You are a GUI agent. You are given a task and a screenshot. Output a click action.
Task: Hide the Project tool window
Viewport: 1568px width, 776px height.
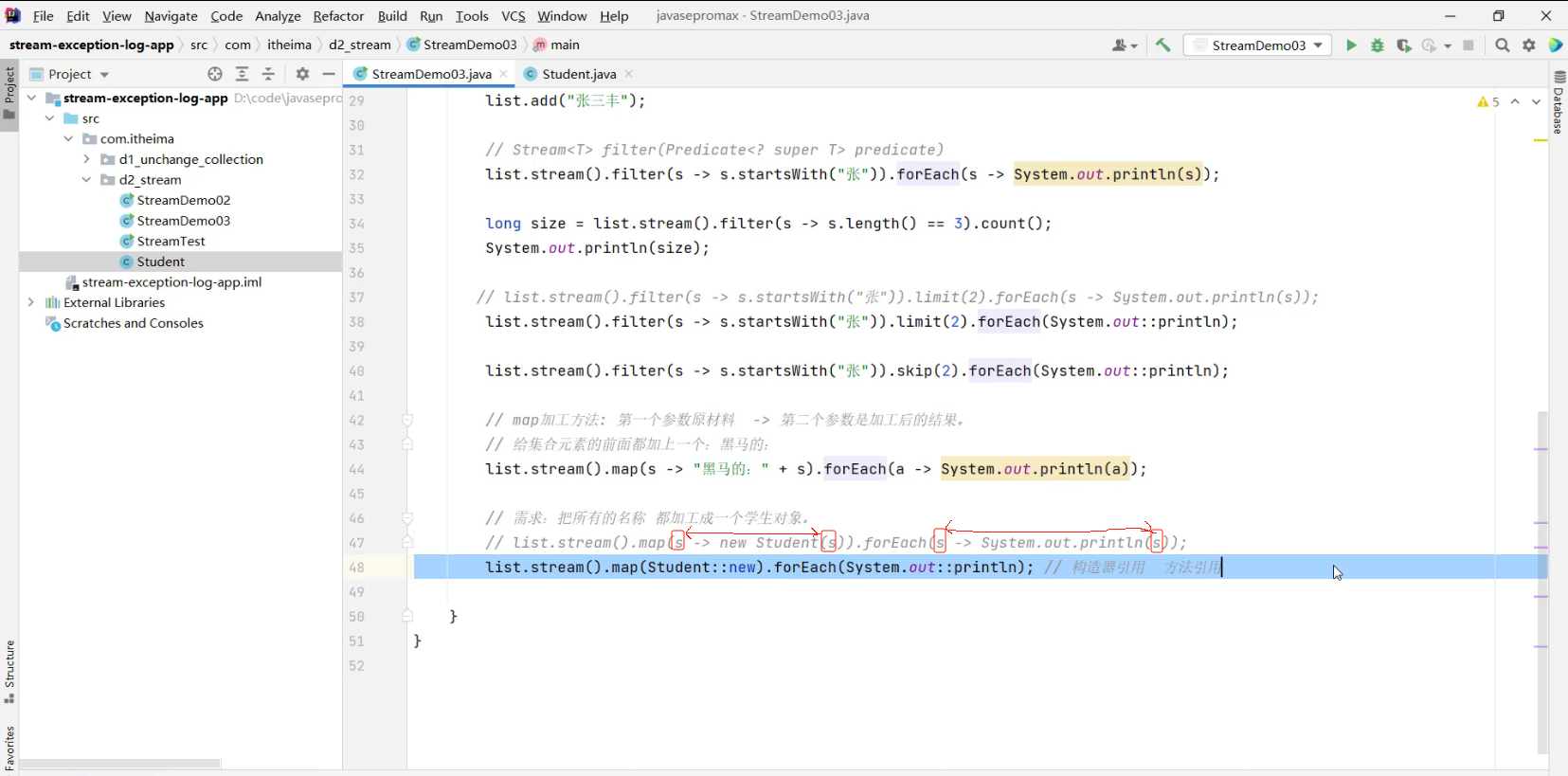point(329,74)
